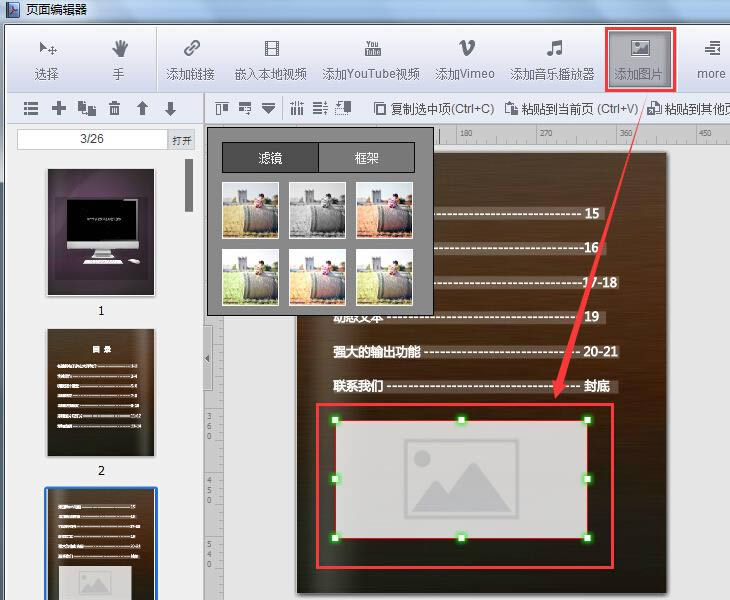
Task: Click the thumbnail panel scrollbar
Action: coord(189,185)
